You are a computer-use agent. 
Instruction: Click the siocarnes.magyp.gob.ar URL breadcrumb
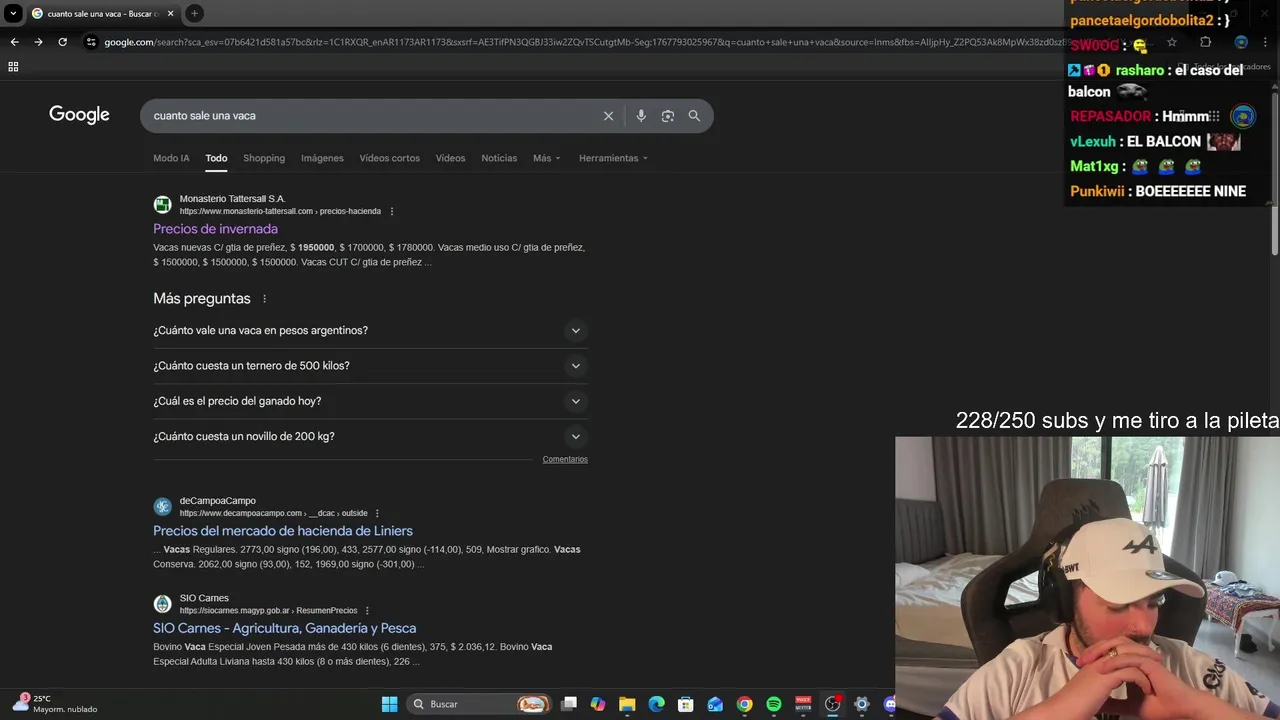(268, 611)
